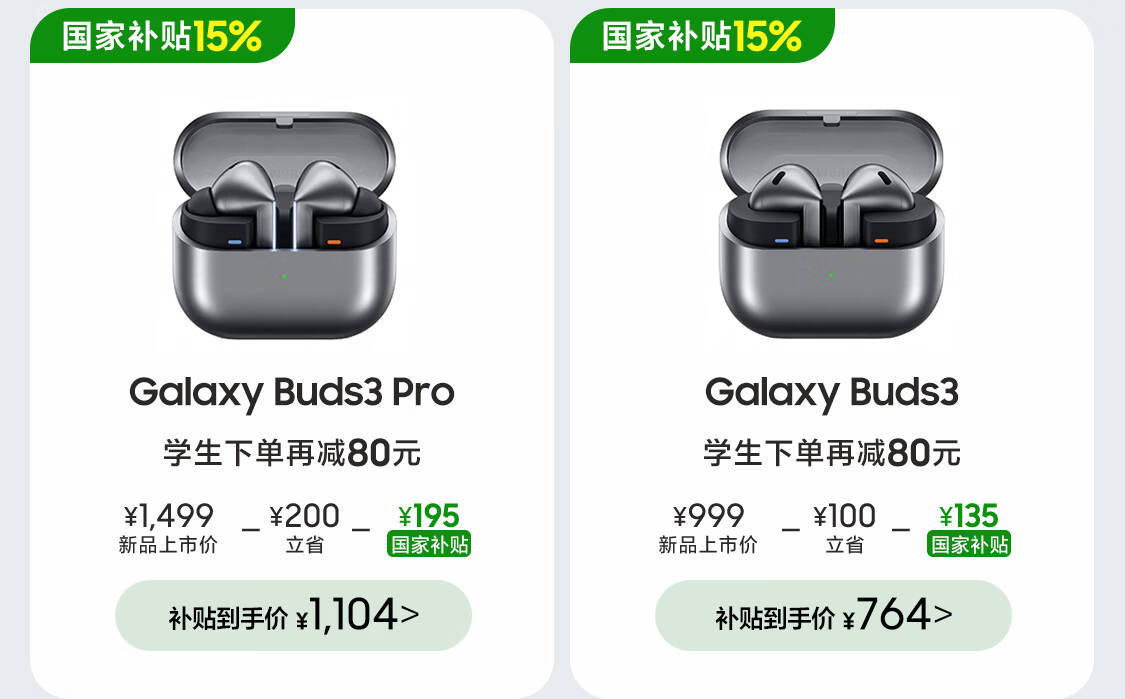Click the Buds3 Pro 补贴到手价 ¥1,104 button
This screenshot has width=1125, height=699.
[x=293, y=616]
